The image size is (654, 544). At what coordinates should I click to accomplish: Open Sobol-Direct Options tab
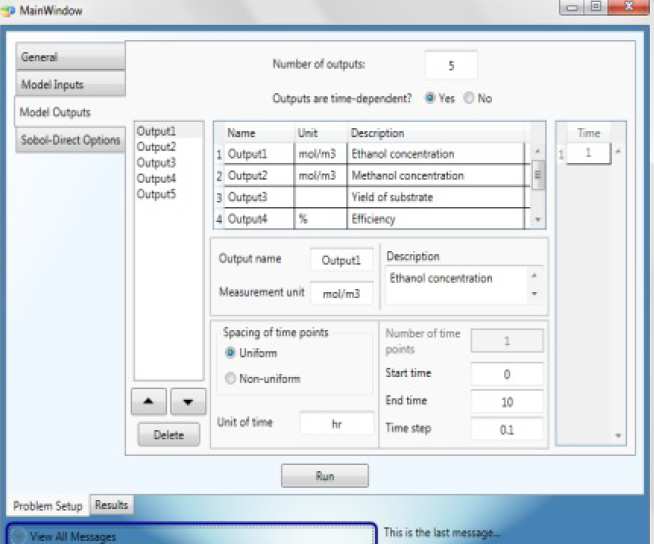(x=70, y=140)
